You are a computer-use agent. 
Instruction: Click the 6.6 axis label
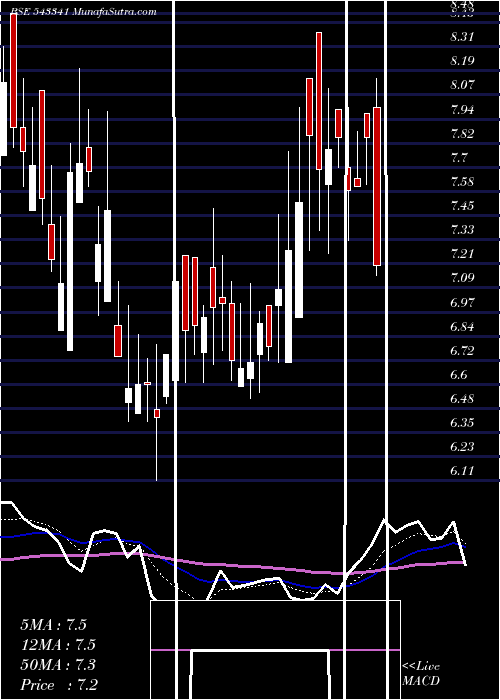point(459,375)
